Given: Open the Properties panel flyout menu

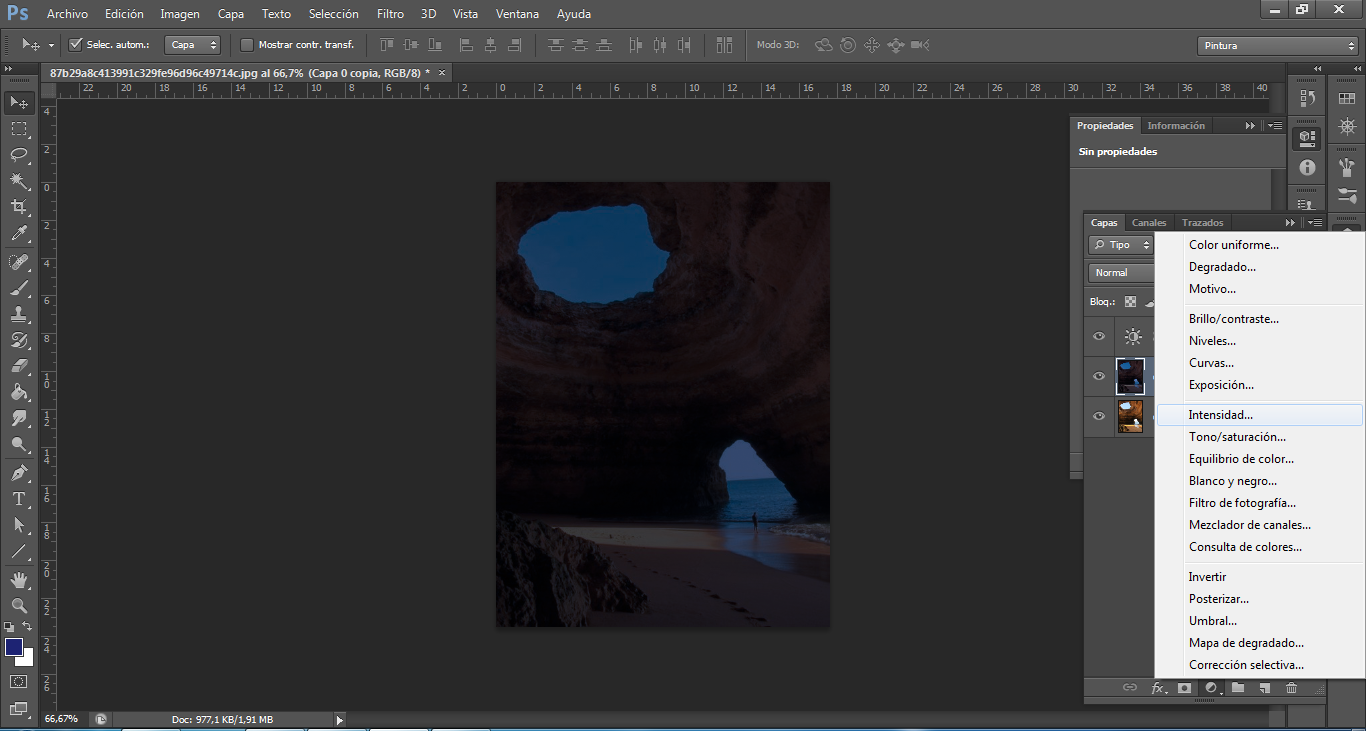Looking at the screenshot, I should [x=1274, y=126].
